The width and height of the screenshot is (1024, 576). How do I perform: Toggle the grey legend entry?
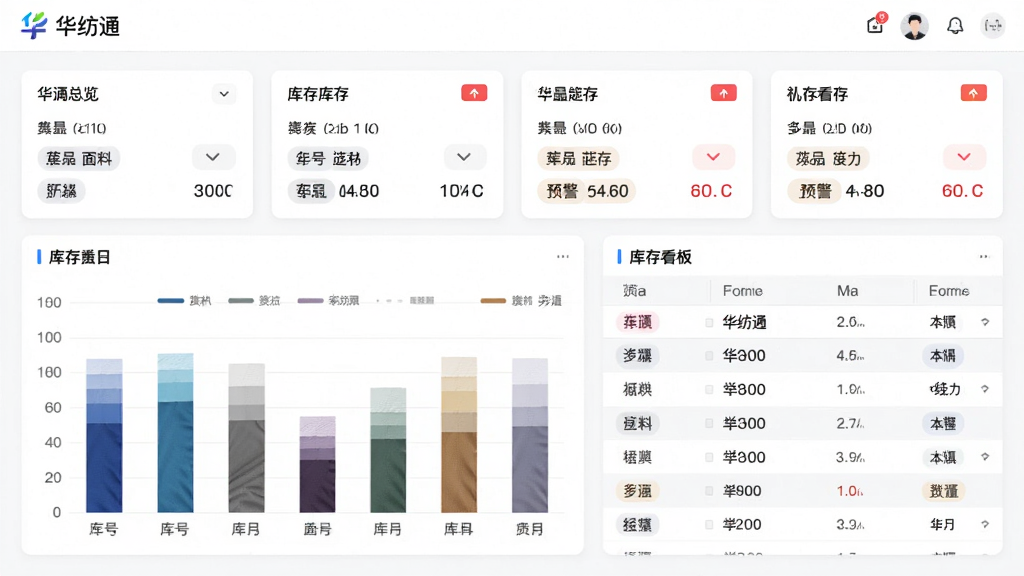(x=255, y=300)
